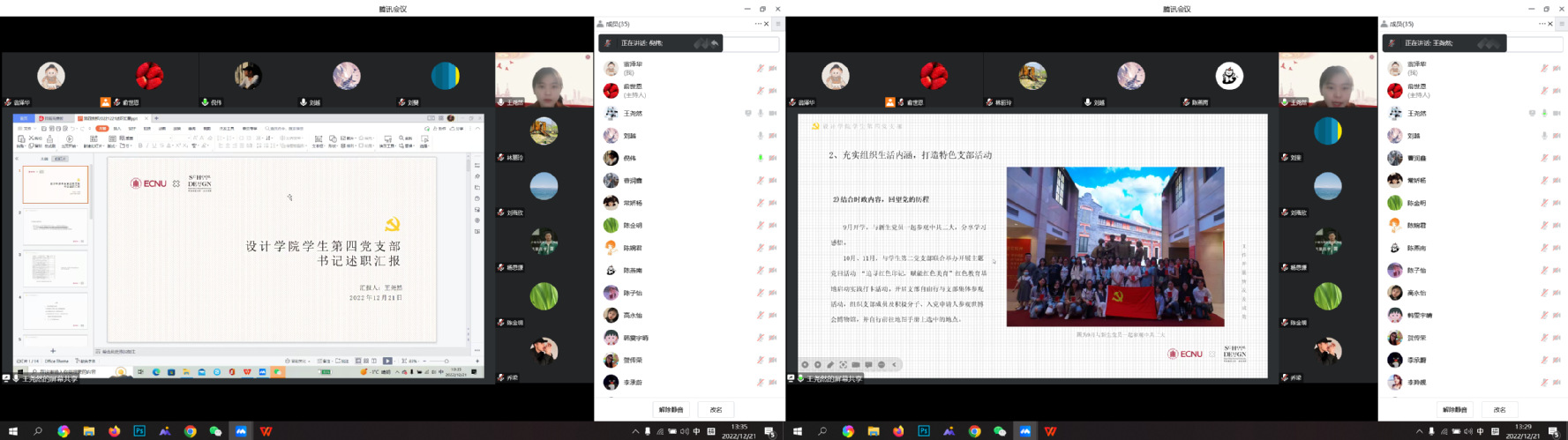Toggle 陈金明 microphone in left meeting's member list
The width and height of the screenshot is (1568, 440).
(760, 226)
